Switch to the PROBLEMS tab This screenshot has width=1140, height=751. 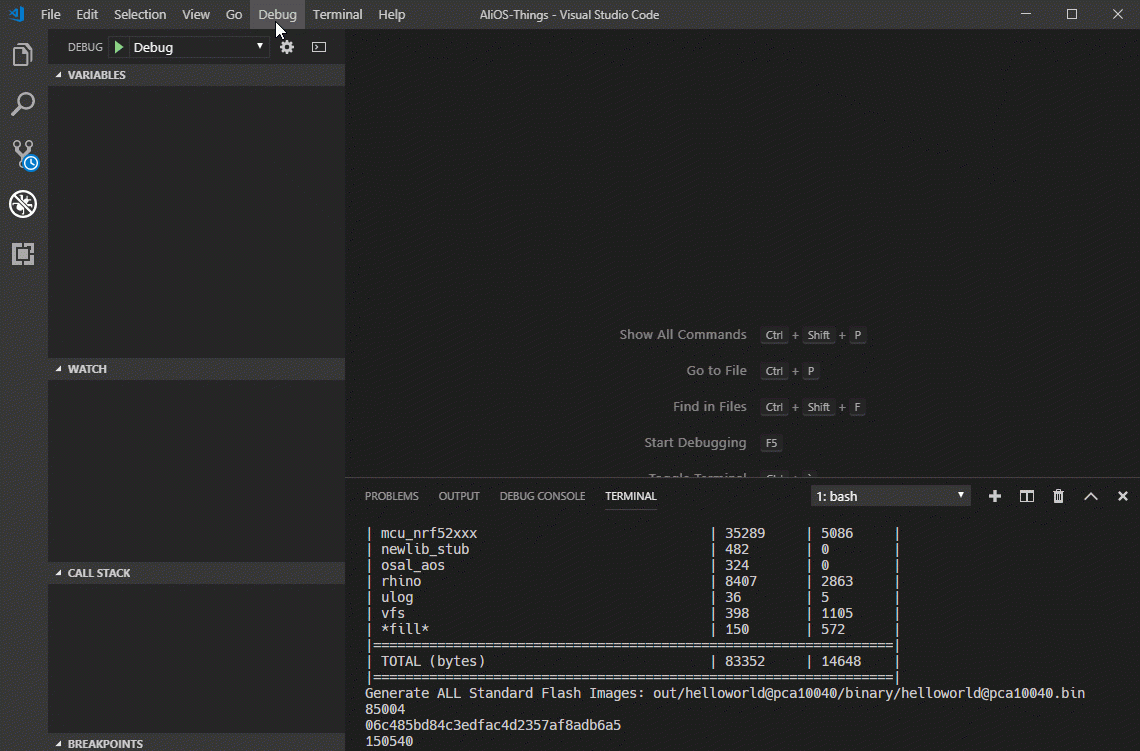tap(391, 496)
